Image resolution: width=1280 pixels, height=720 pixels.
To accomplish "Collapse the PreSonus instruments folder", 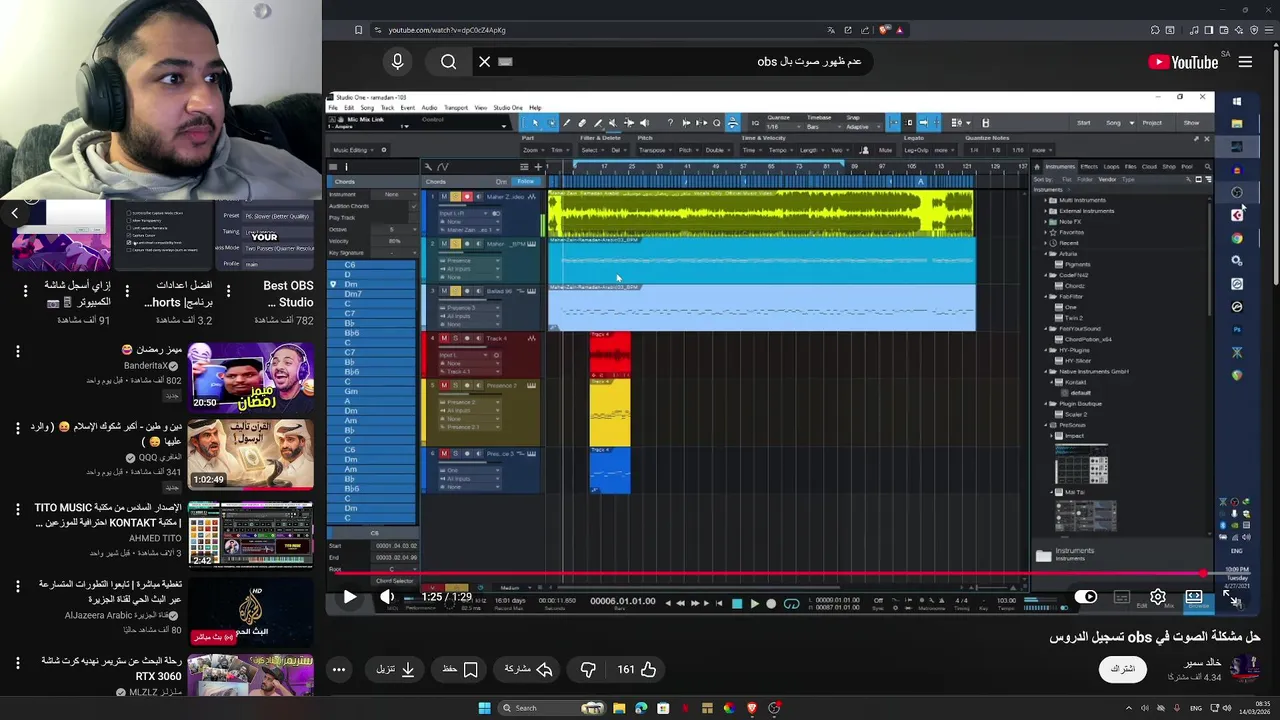I will (x=1045, y=425).
